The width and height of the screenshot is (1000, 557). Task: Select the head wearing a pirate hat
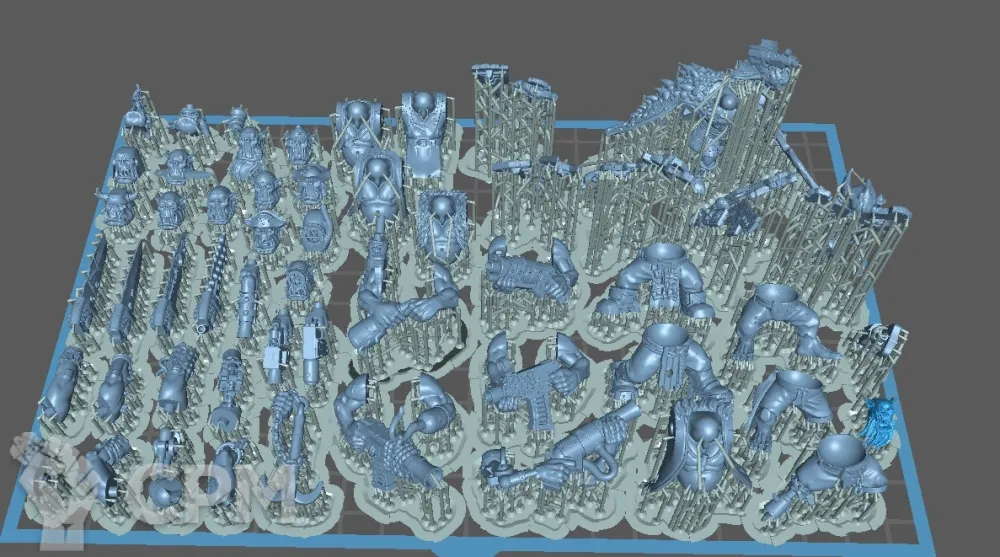[267, 232]
